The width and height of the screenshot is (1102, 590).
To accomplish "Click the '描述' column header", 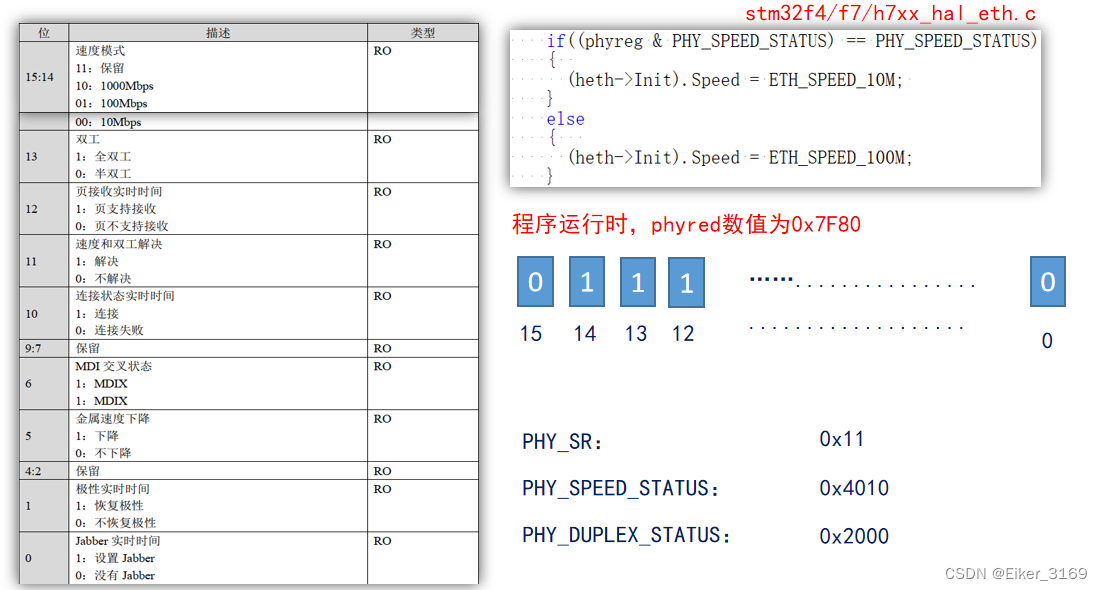I will [218, 32].
